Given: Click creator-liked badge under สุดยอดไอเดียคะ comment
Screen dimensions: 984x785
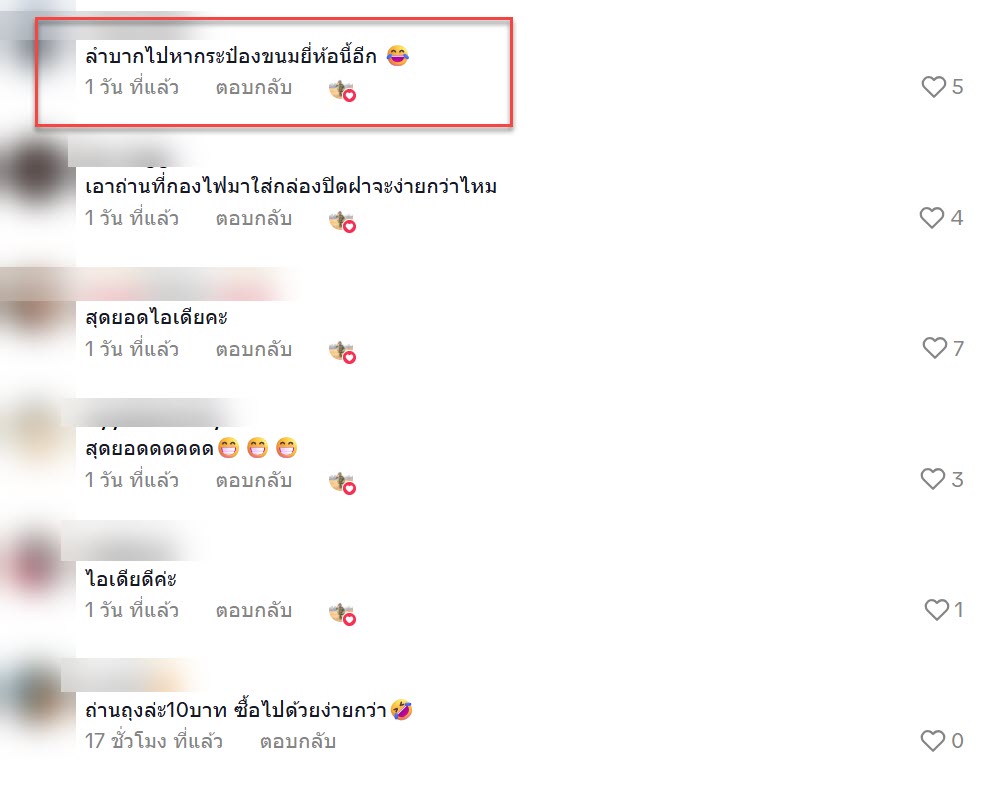Looking at the screenshot, I should pyautogui.click(x=342, y=353).
